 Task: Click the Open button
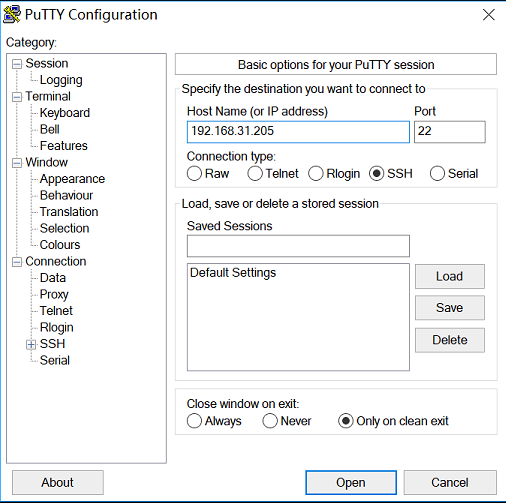click(351, 482)
